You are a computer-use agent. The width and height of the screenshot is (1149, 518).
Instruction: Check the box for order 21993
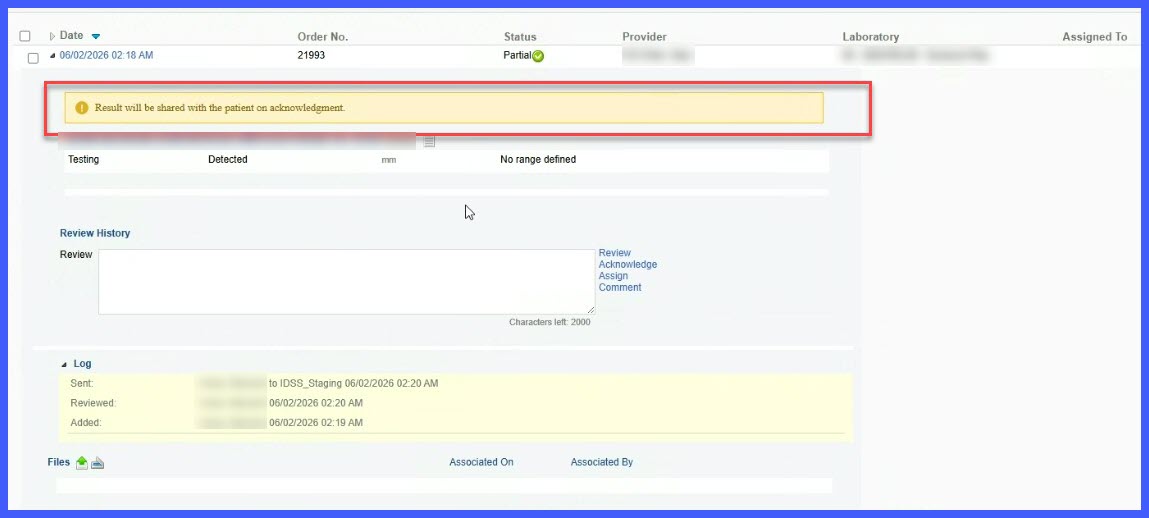pyautogui.click(x=33, y=58)
